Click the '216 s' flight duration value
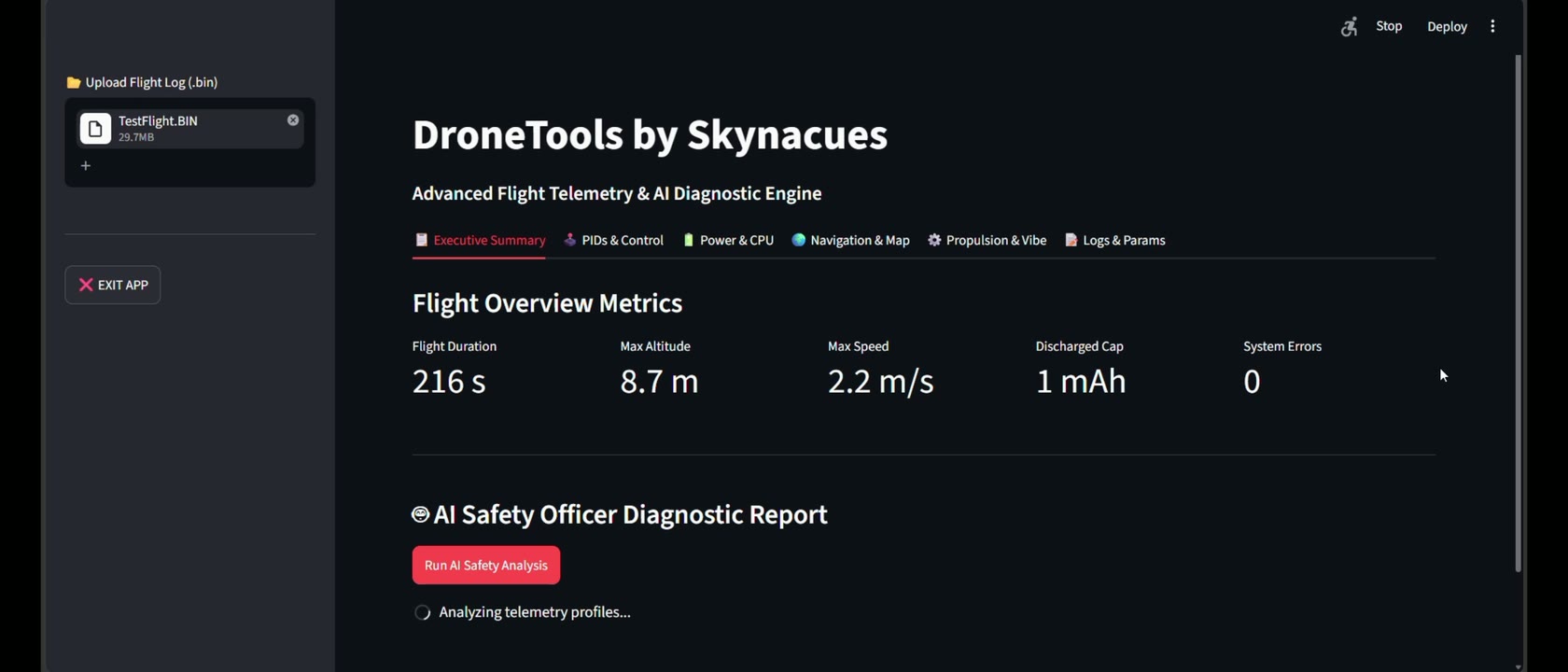1568x672 pixels. click(449, 381)
